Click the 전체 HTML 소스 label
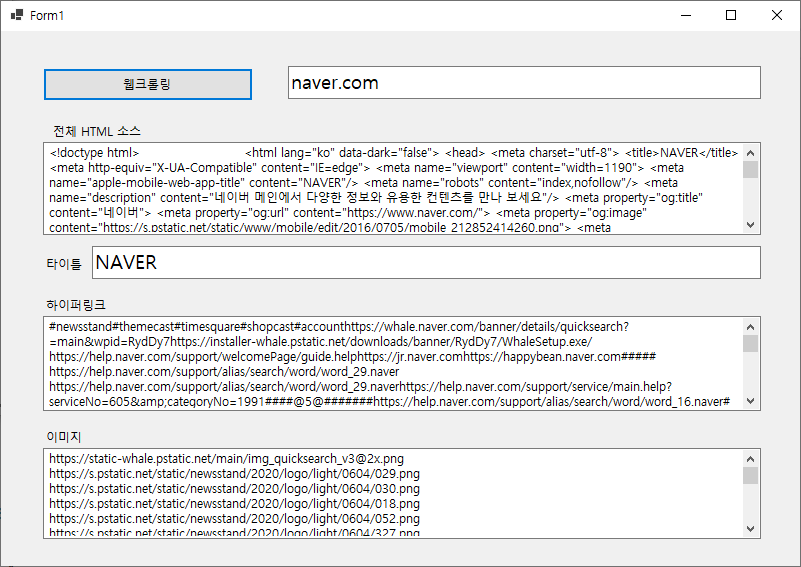 (97, 131)
